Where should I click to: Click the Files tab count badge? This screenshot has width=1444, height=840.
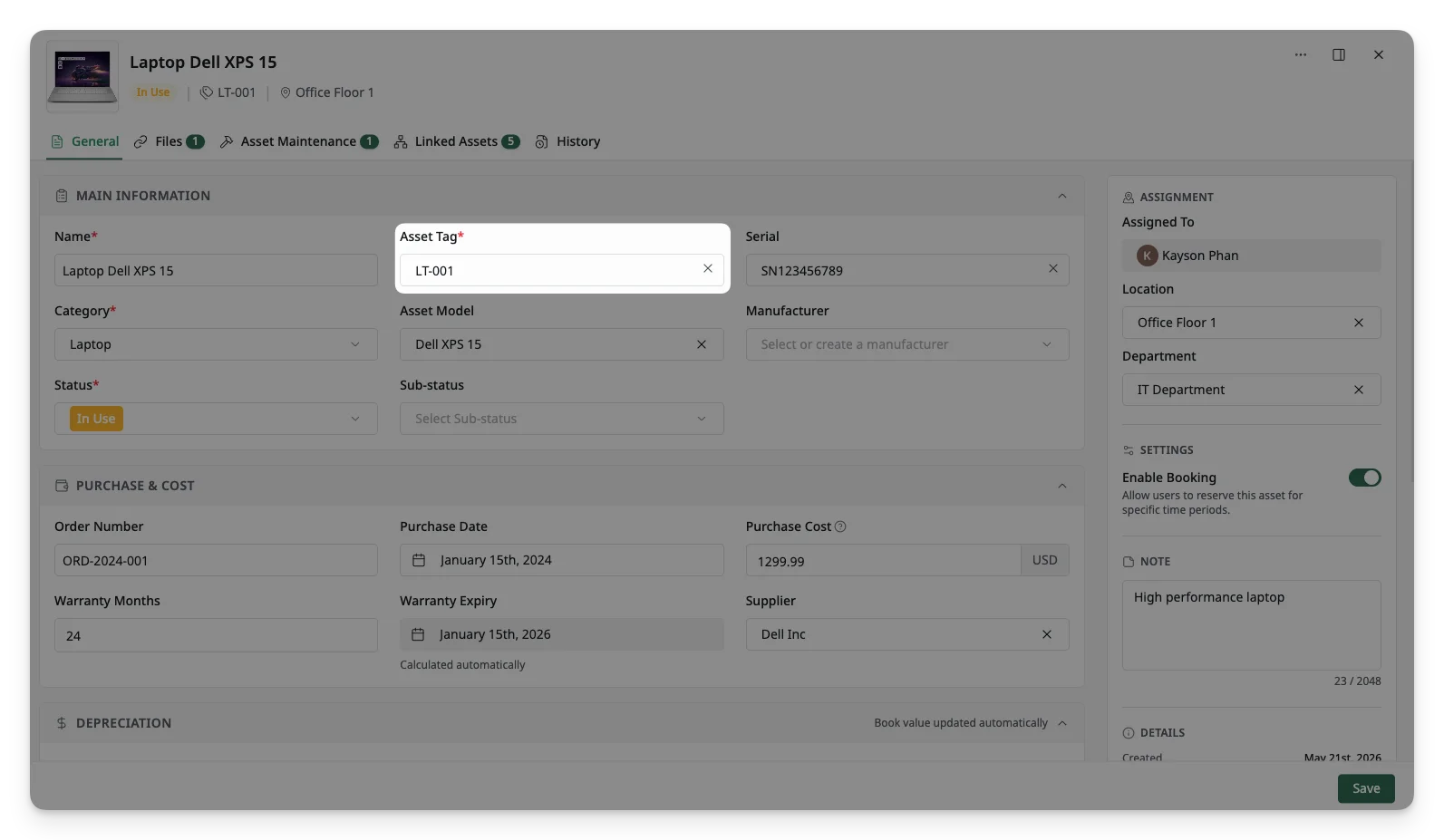click(x=195, y=141)
